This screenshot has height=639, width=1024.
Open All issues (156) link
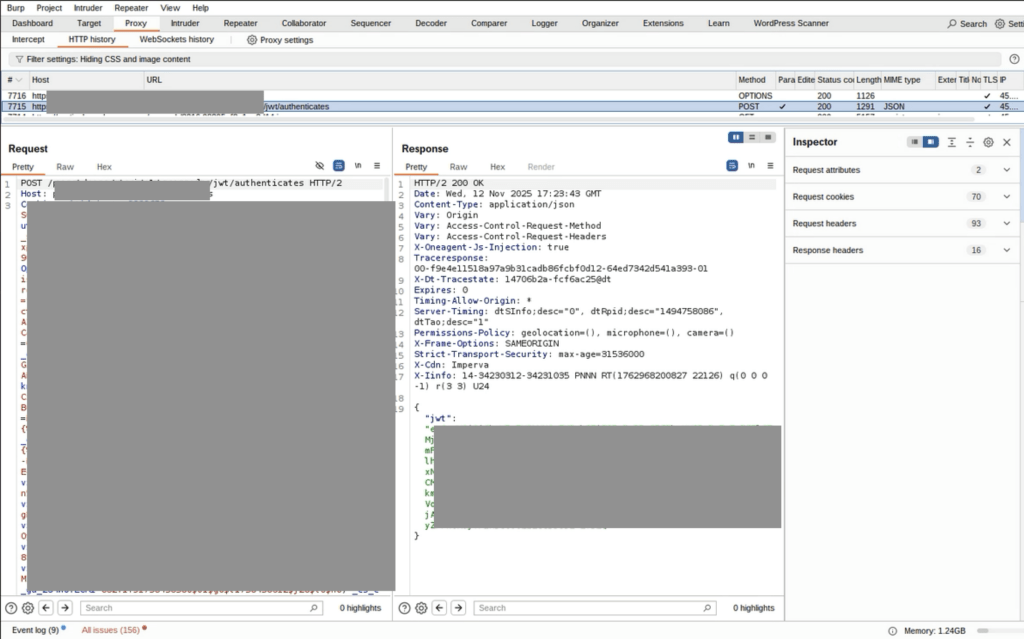pyautogui.click(x=110, y=630)
